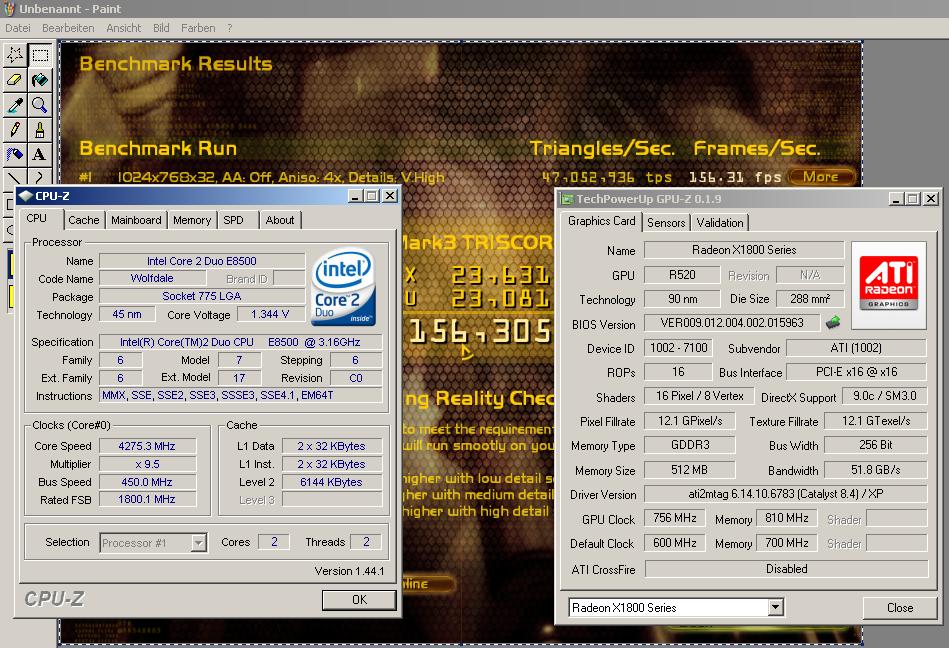Click the OK button in CPU-Z

359,600
